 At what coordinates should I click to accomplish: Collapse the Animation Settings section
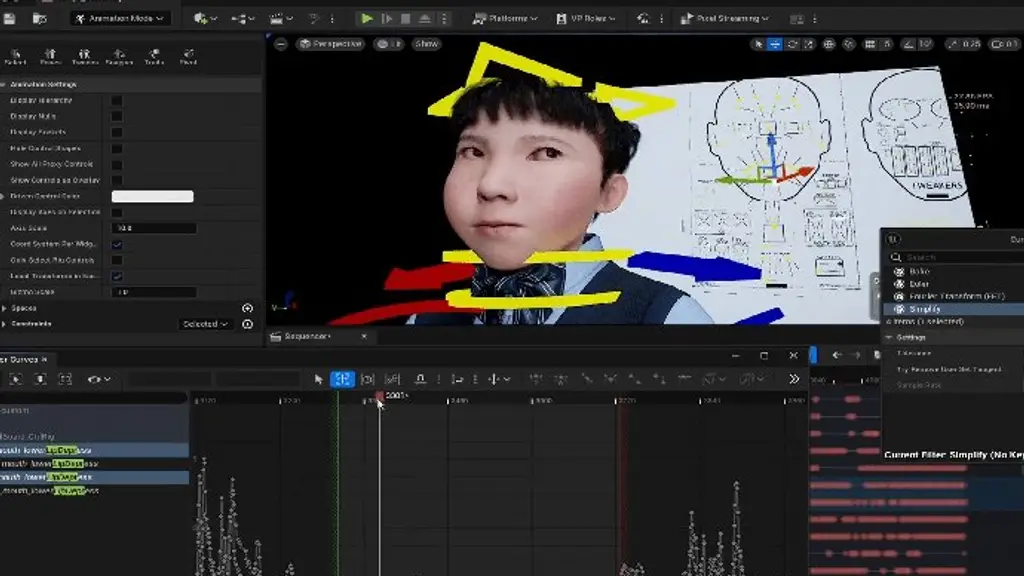(x=3, y=84)
